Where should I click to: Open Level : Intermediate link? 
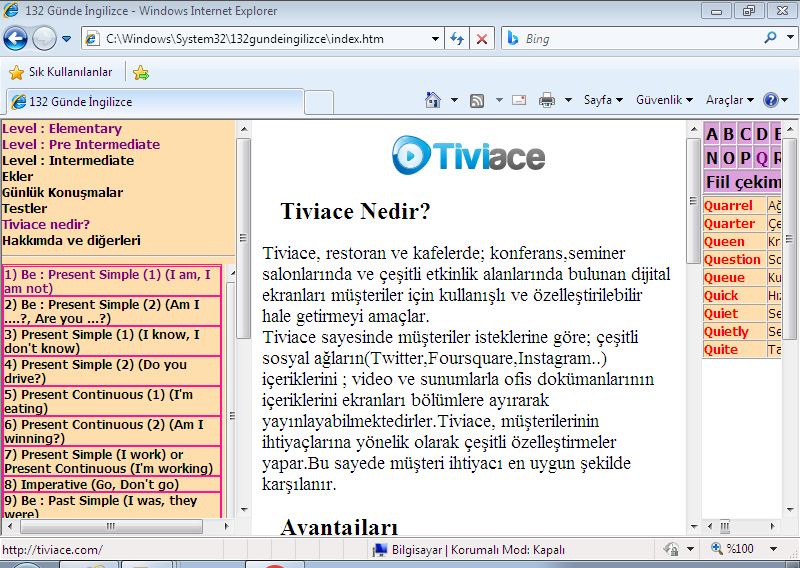click(x=68, y=160)
